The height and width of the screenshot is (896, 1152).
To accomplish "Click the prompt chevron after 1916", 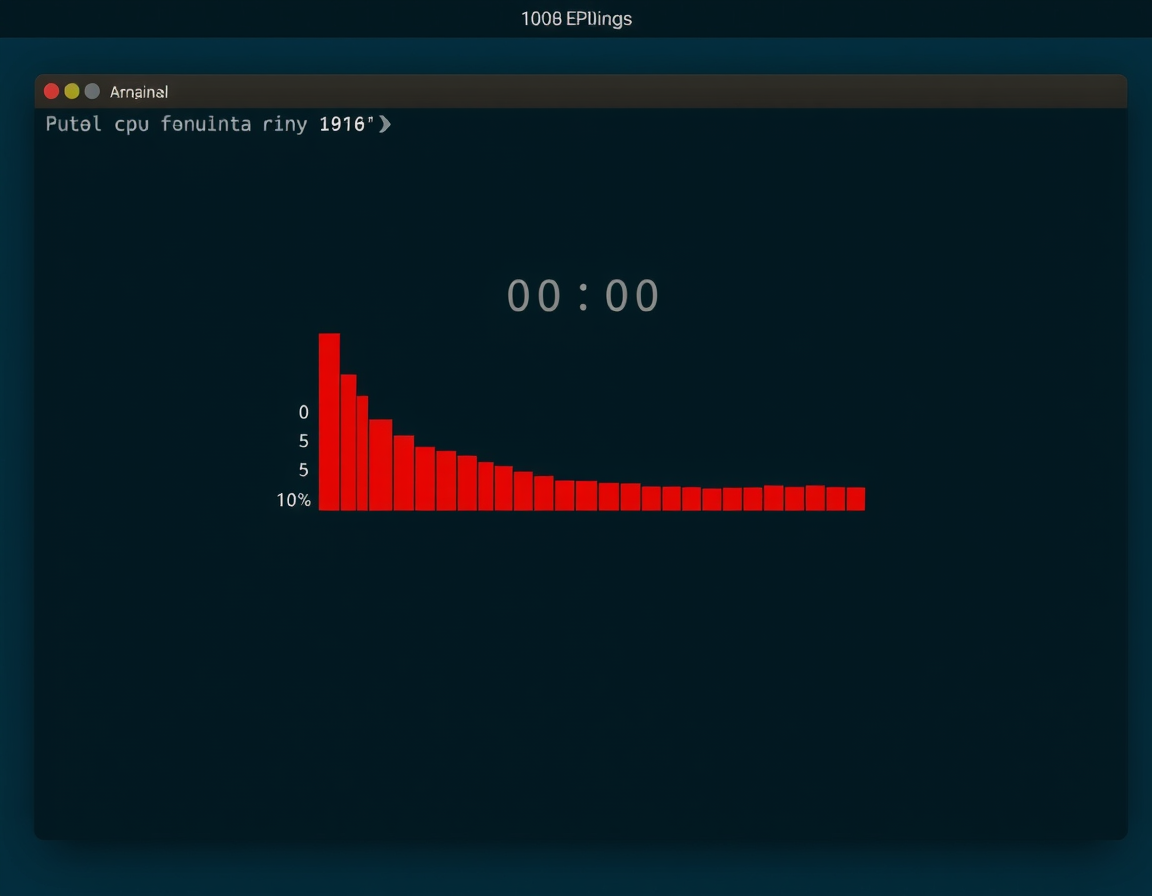I will 384,123.
